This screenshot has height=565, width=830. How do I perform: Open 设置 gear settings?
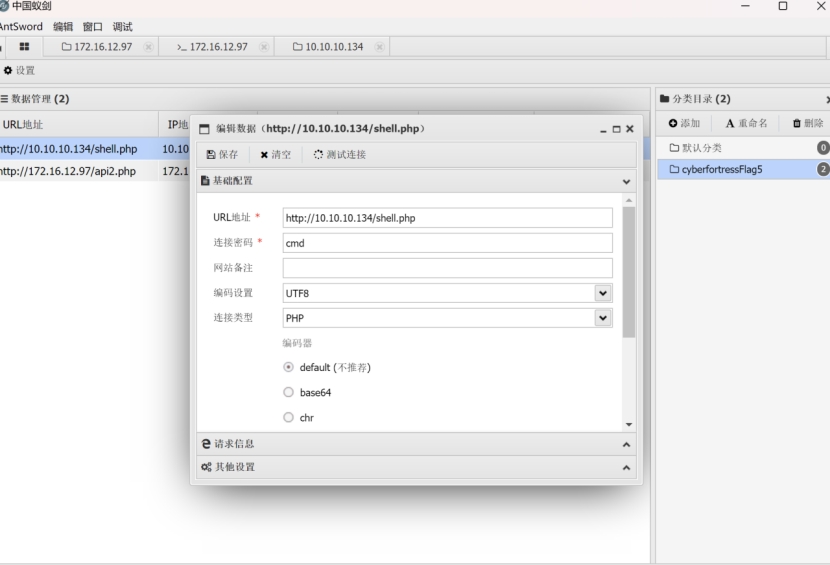coord(19,70)
